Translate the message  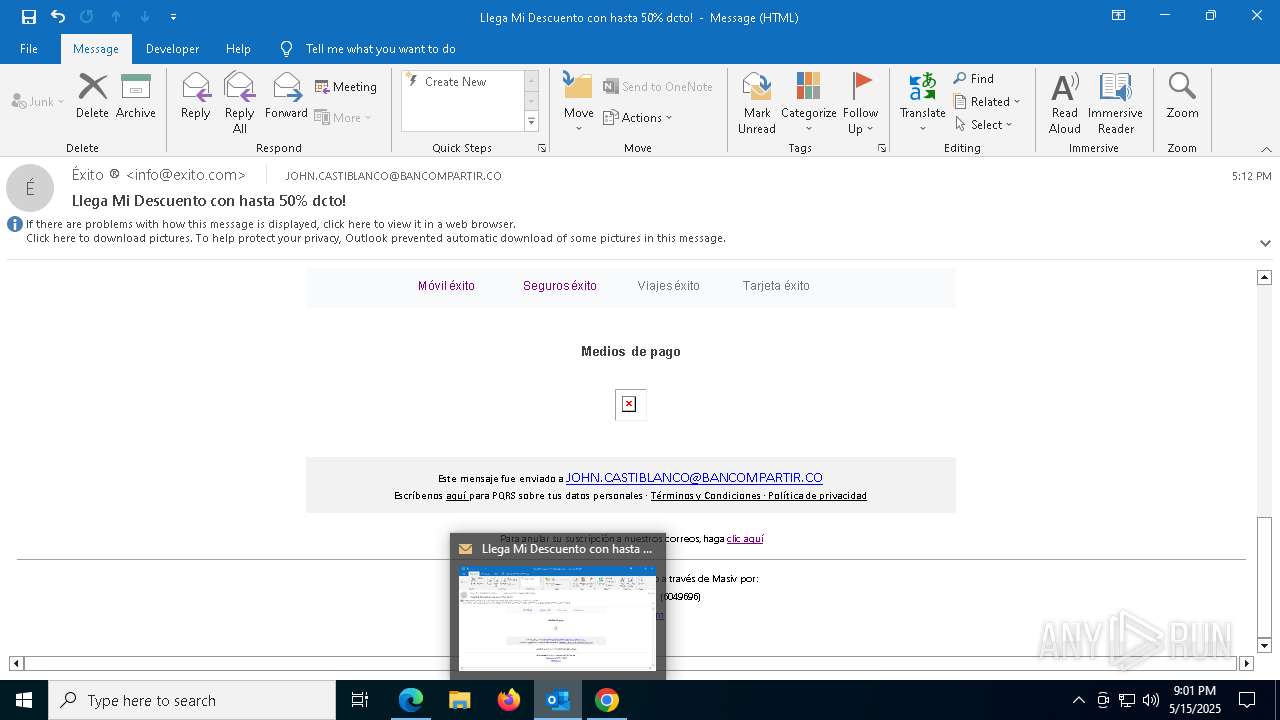coord(922,102)
